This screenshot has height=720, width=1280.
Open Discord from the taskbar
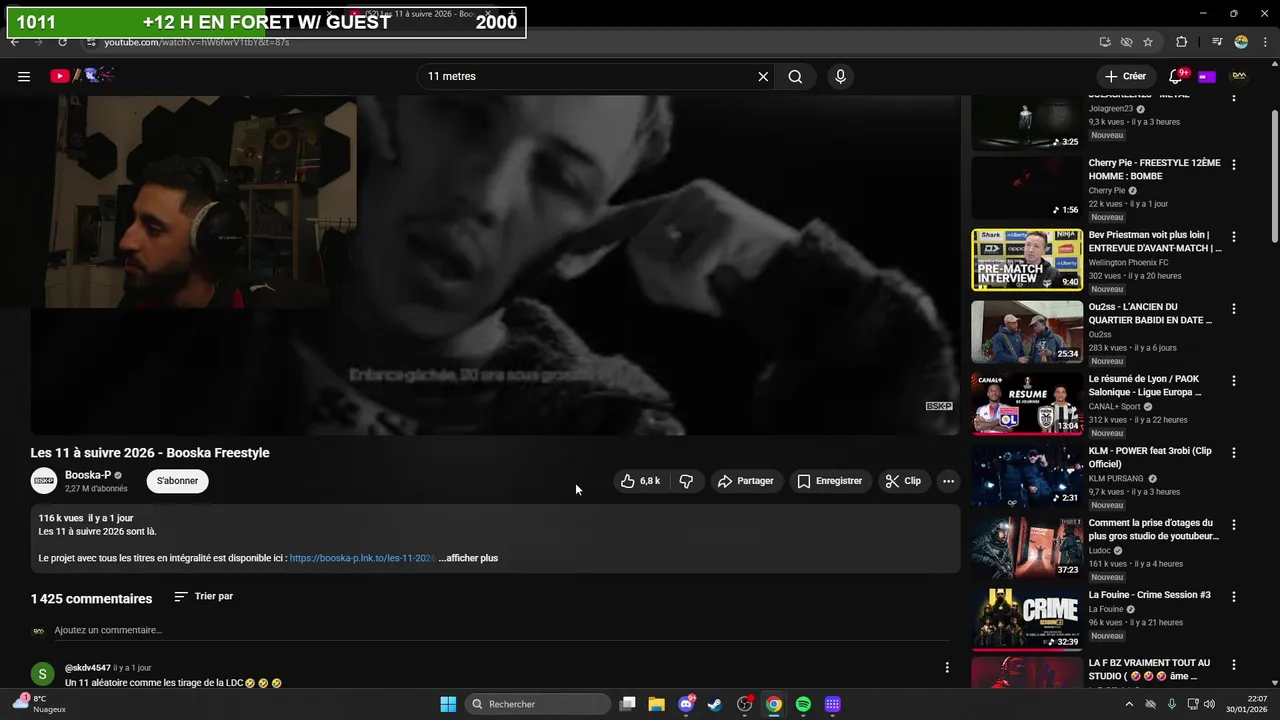686,704
